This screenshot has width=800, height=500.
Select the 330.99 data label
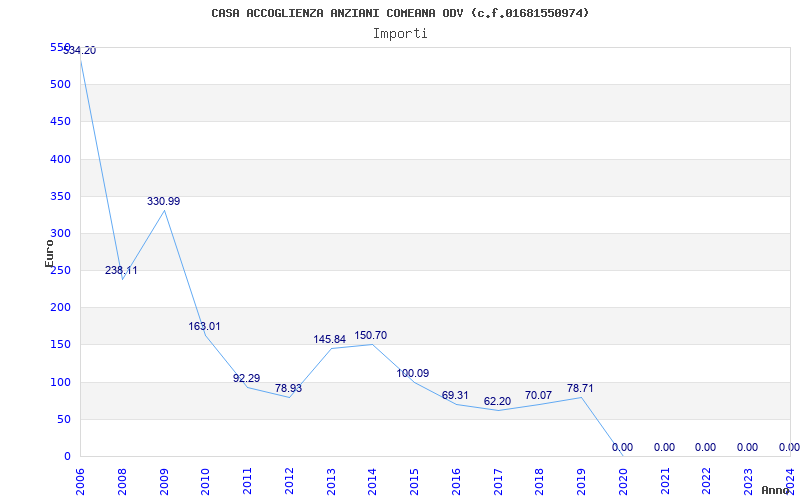[163, 202]
